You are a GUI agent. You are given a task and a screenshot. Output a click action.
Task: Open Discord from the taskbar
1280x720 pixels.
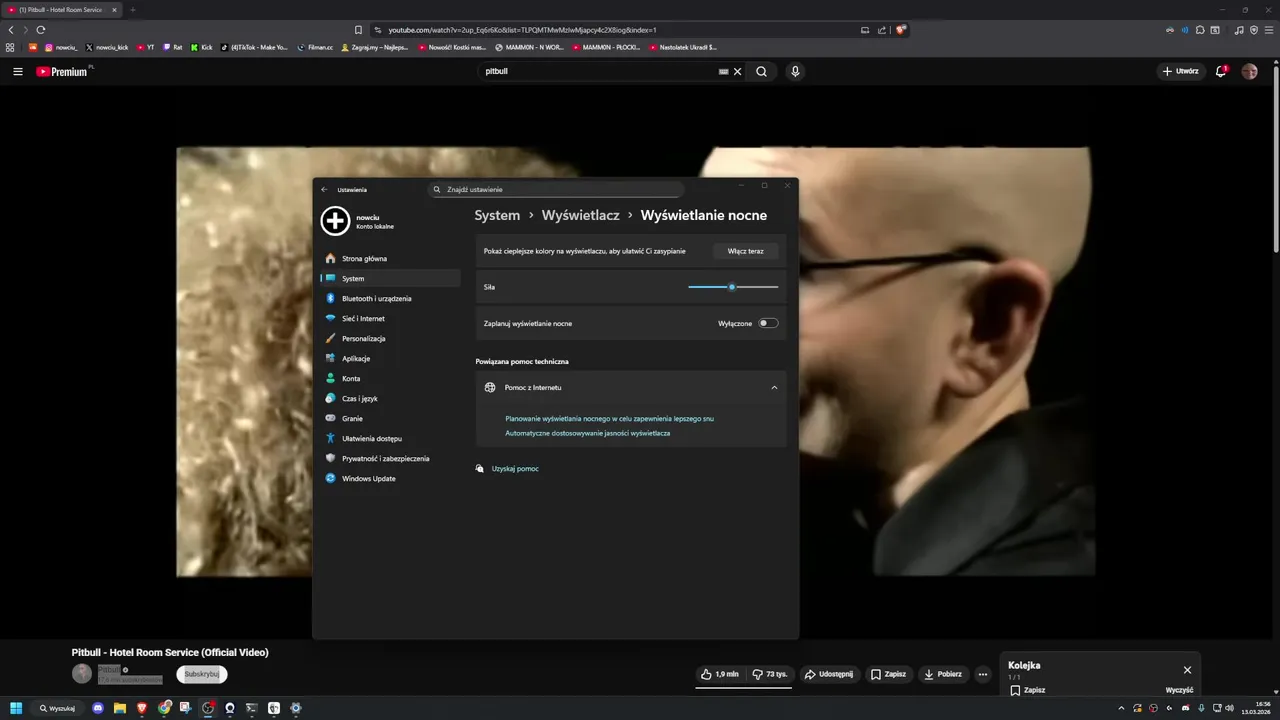click(x=98, y=708)
